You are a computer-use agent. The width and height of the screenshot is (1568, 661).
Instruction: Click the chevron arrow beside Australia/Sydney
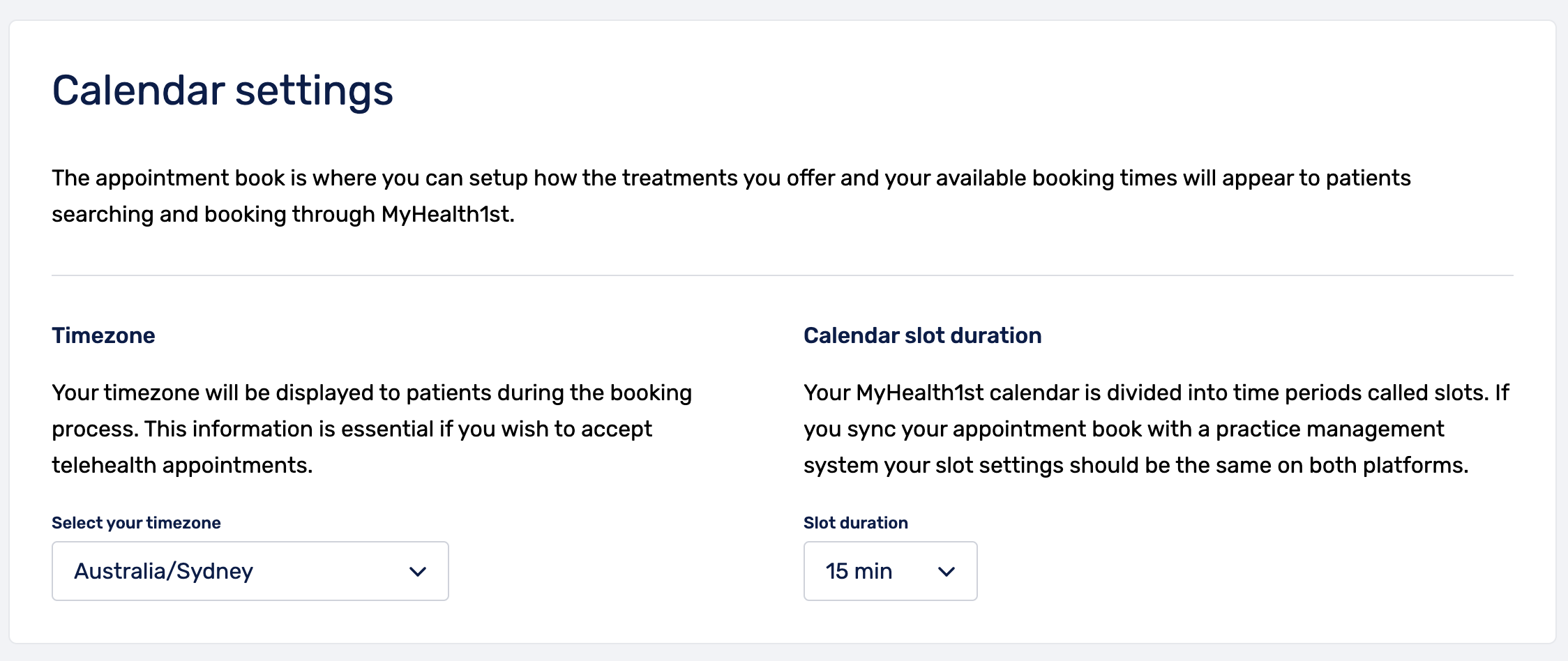[418, 572]
